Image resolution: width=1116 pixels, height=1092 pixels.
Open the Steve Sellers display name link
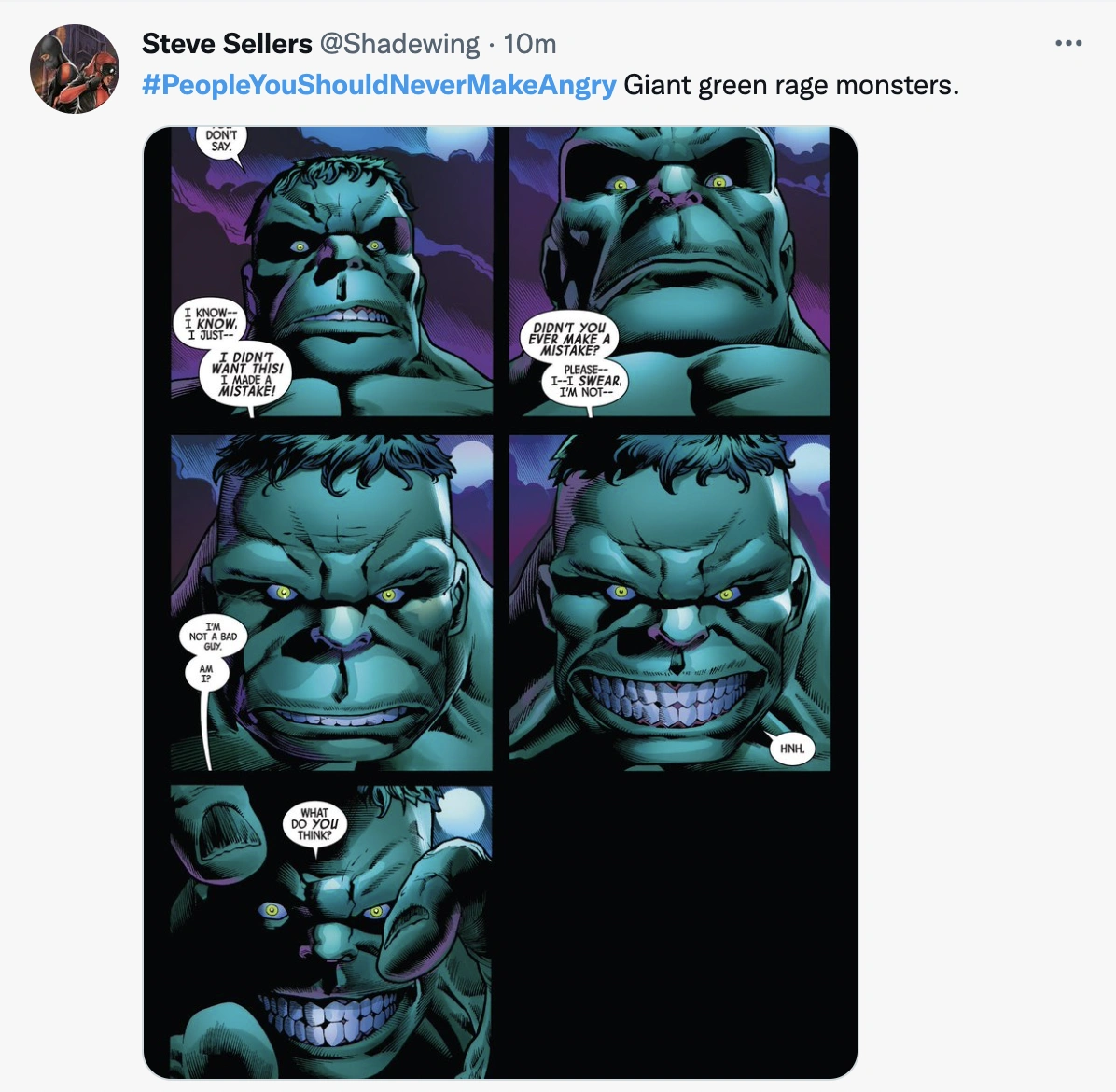[x=227, y=44]
